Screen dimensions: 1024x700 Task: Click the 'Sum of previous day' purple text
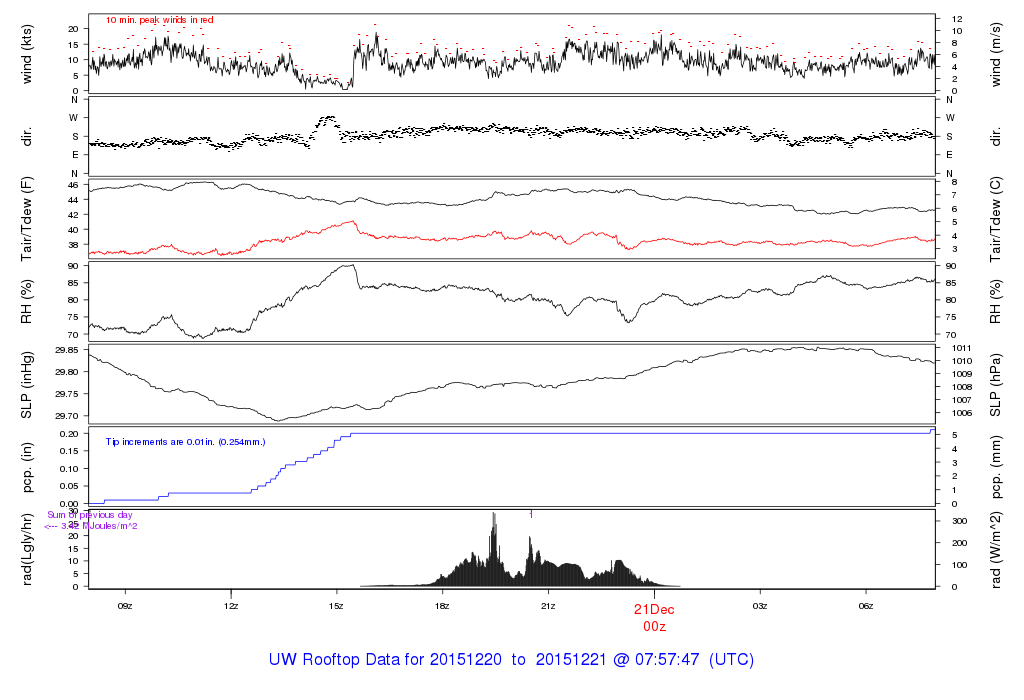(90, 515)
